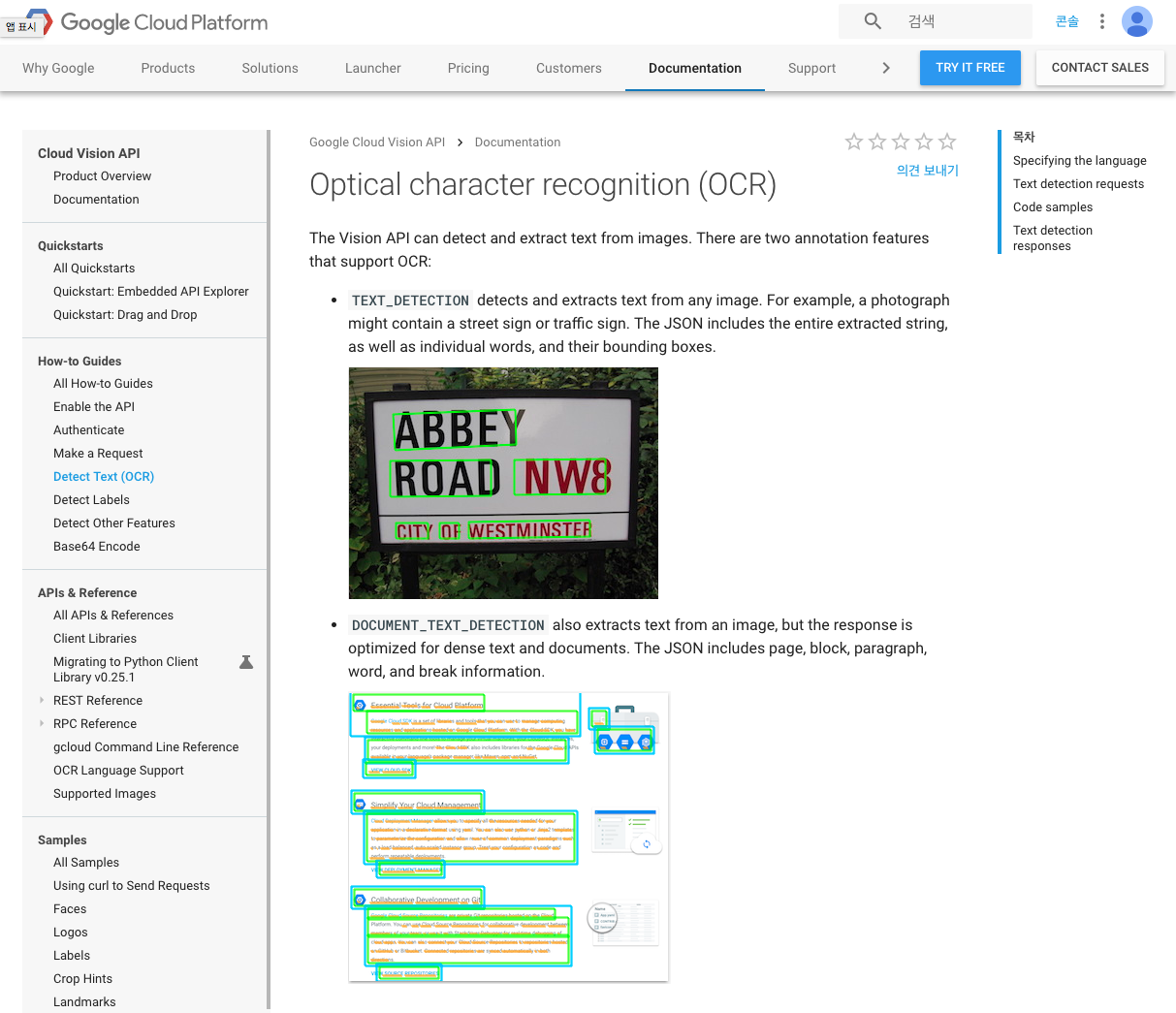Select Detect Text (OCR) in sidebar

[104, 477]
